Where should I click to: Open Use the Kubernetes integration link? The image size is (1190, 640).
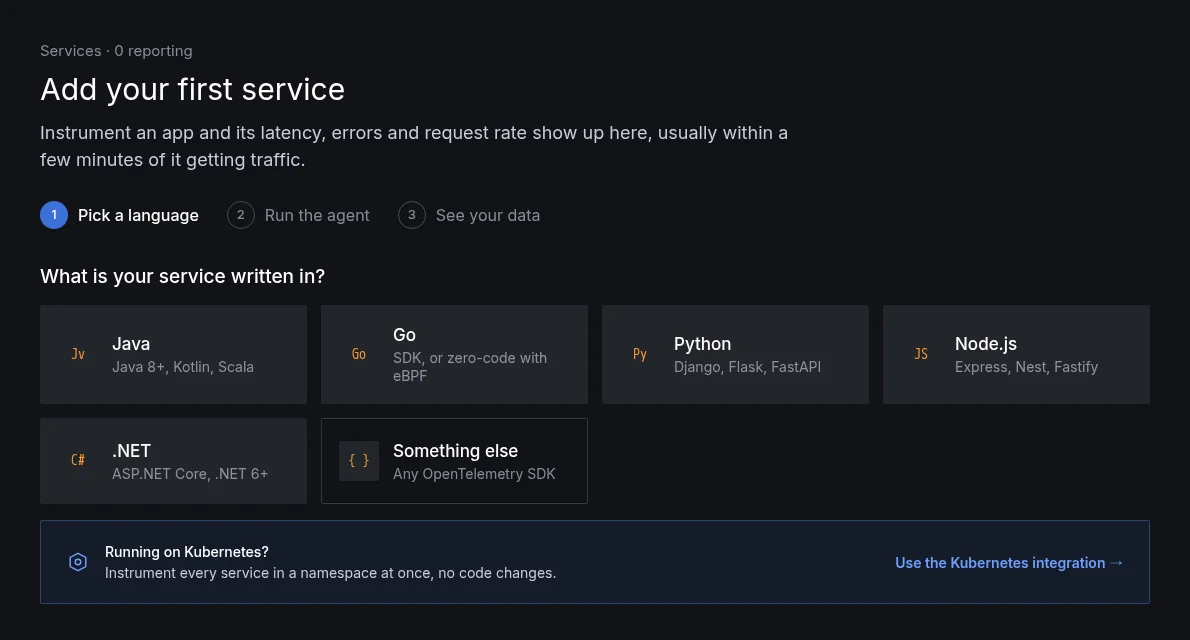[1009, 563]
